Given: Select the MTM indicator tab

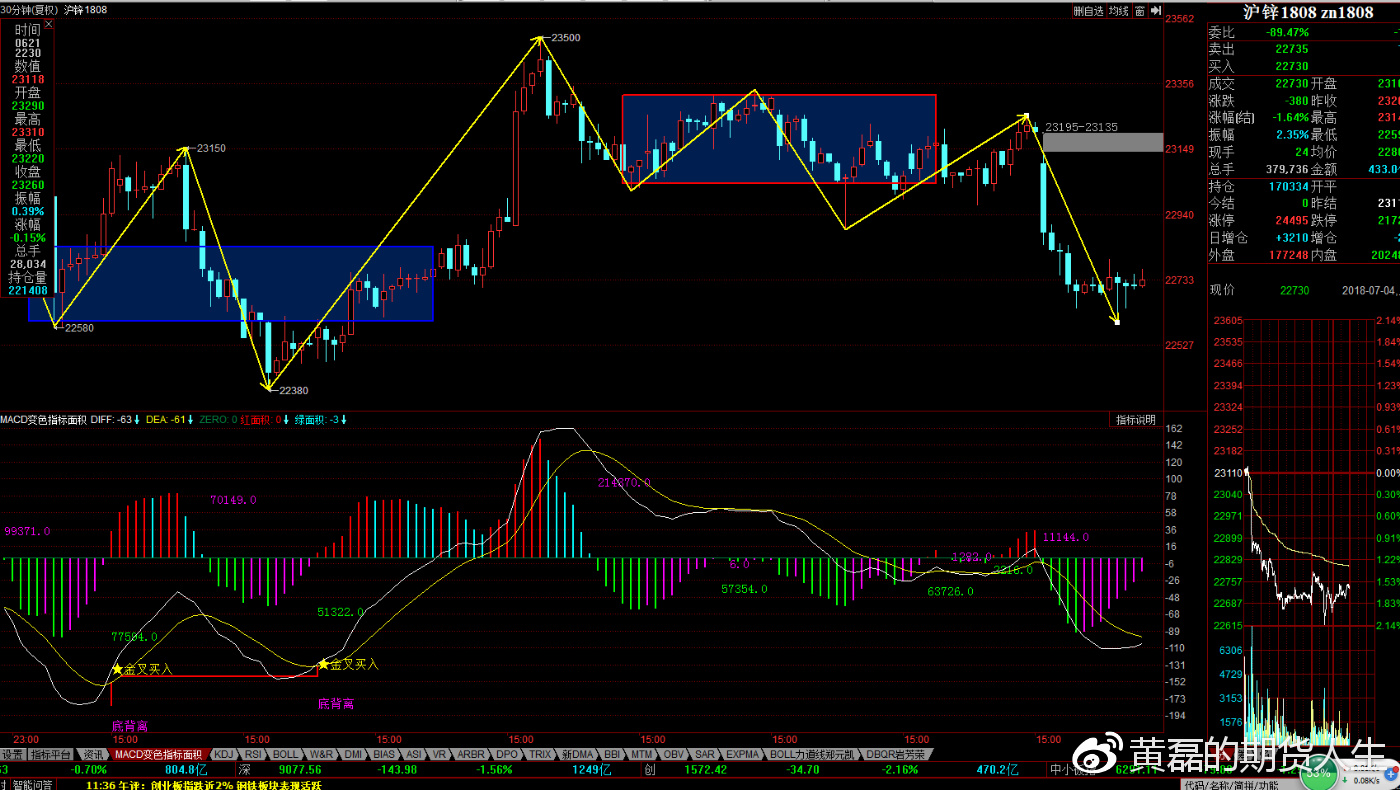Looking at the screenshot, I should (642, 754).
